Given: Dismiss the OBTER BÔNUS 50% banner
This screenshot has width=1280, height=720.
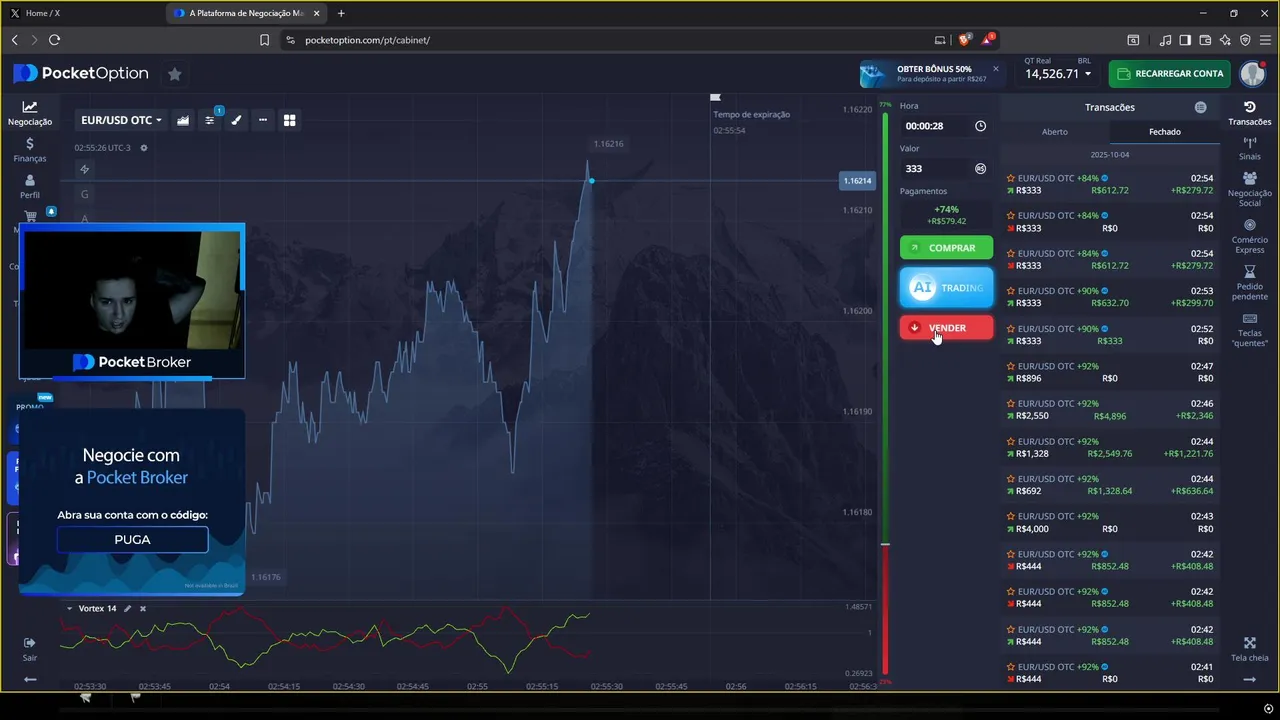Looking at the screenshot, I should [x=995, y=68].
